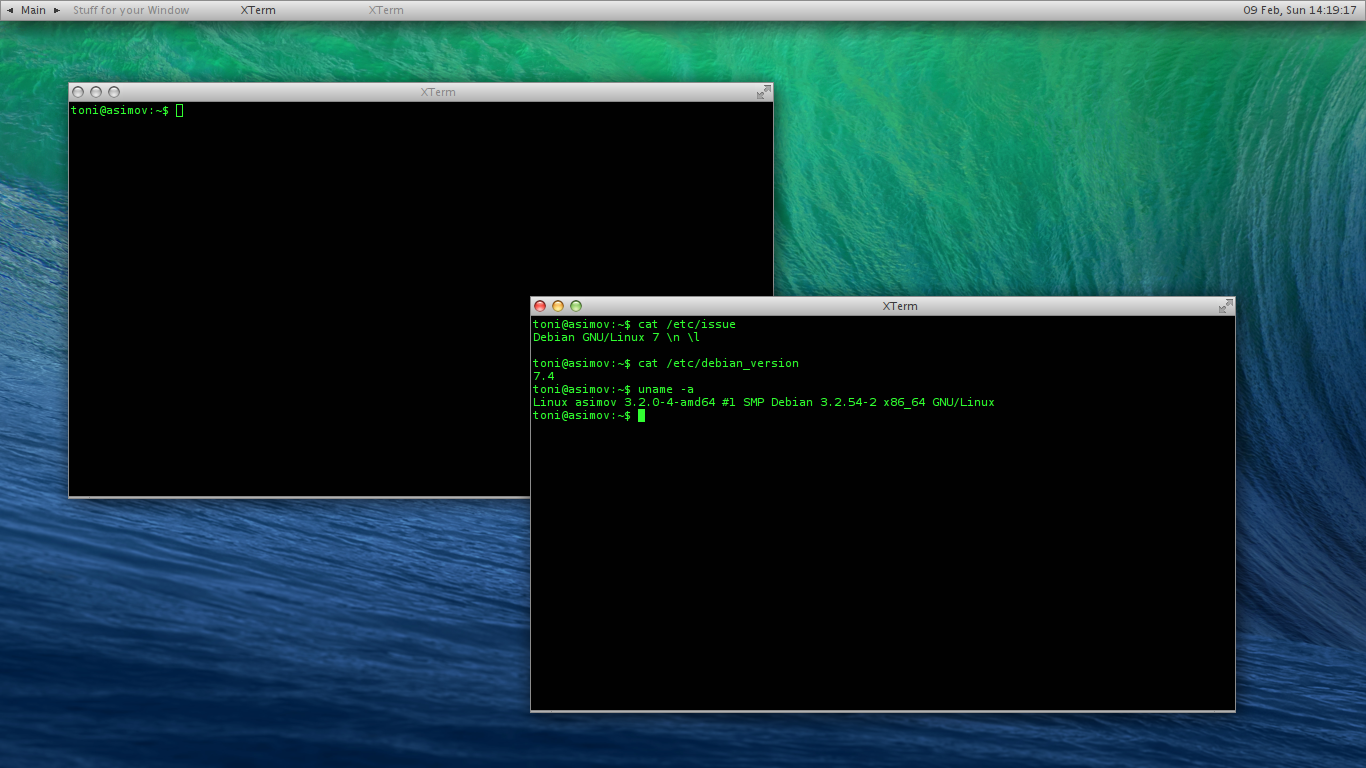
Task: Select the dimmed 'Stuff for your Window' panel item
Action: pyautogui.click(x=131, y=10)
